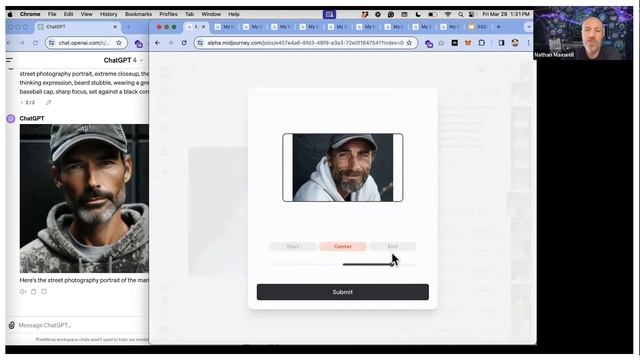Open the Profiles menu
The image size is (640, 360).
[x=168, y=14]
